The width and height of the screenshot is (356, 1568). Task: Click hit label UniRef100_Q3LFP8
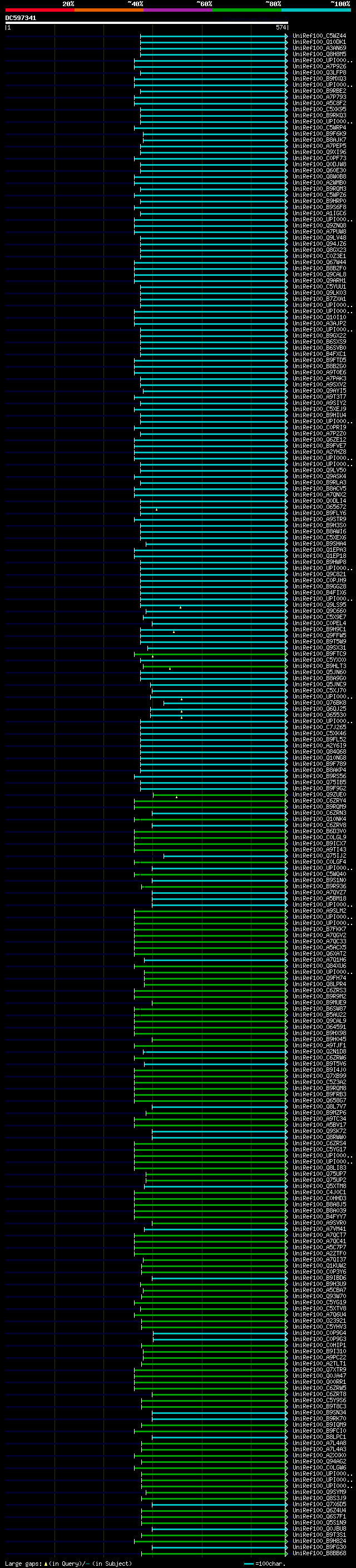pyautogui.click(x=319, y=72)
